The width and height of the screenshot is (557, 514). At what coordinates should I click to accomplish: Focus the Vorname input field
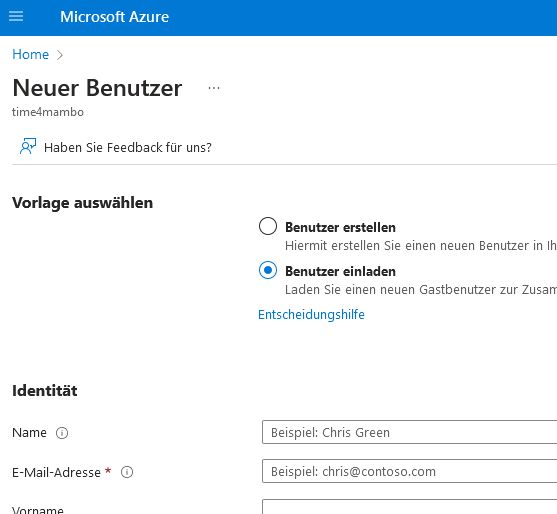(x=409, y=507)
